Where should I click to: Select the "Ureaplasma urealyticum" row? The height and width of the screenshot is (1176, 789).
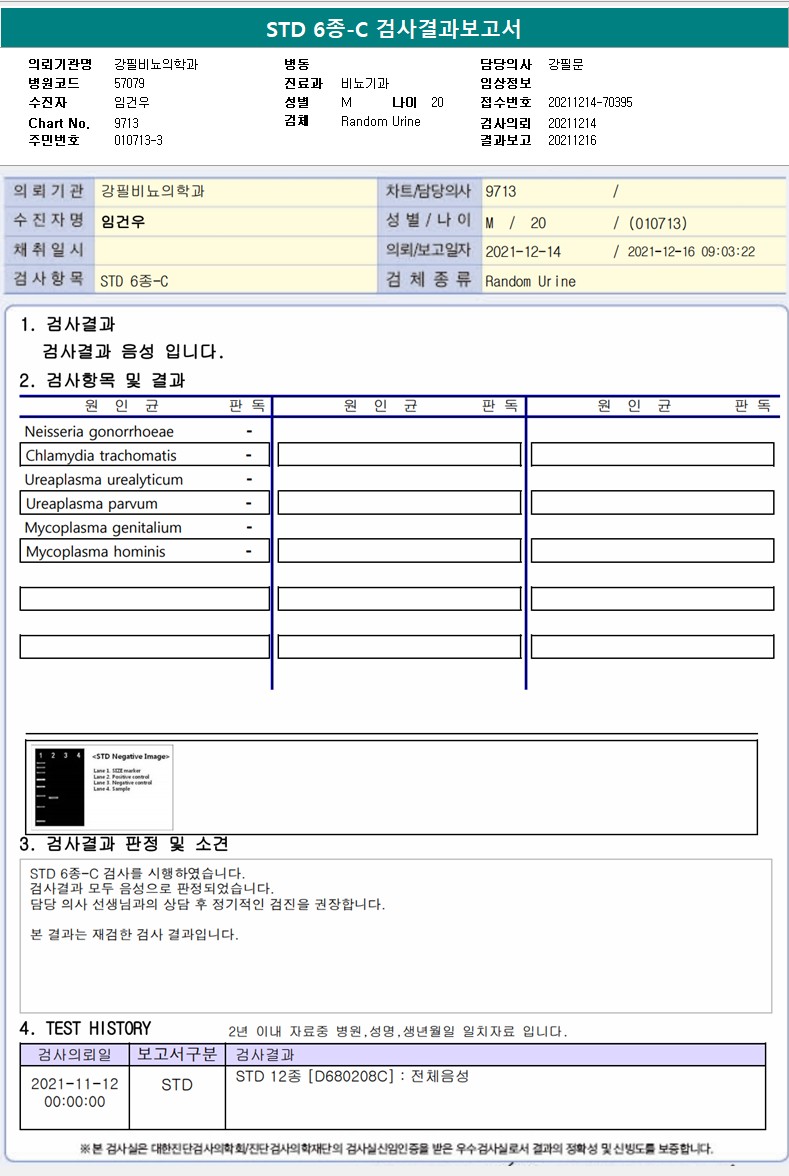pos(145,479)
